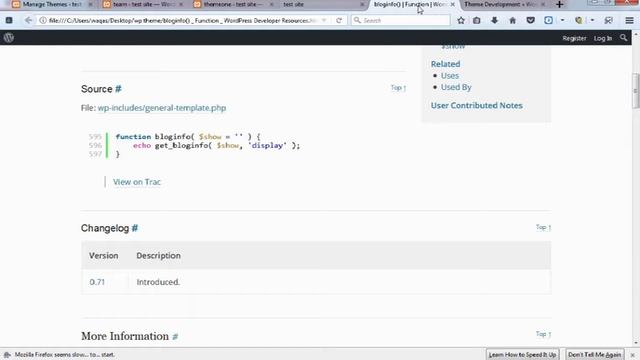This screenshot has height=360, width=640.
Task: Open the address bar history dropdown
Action: (x=324, y=20)
